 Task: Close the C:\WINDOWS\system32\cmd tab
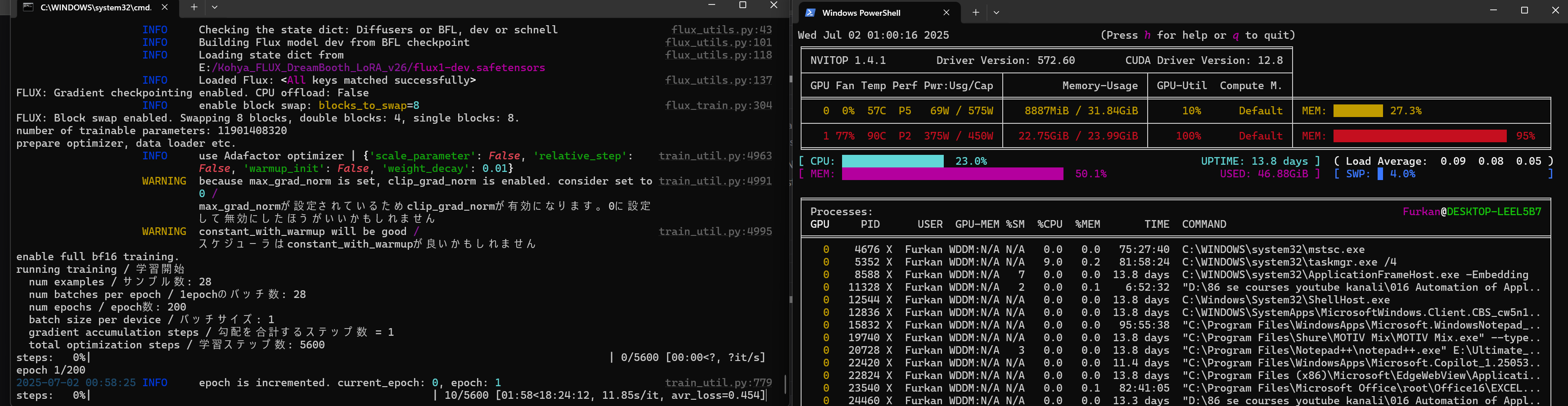click(165, 7)
